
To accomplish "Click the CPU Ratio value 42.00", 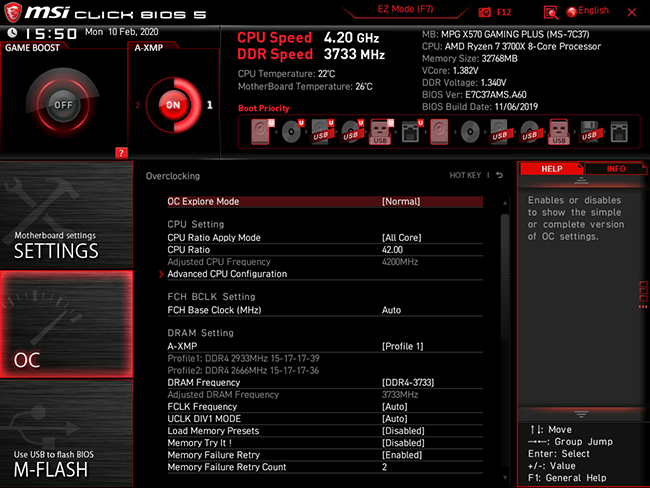I will [x=392, y=250].
